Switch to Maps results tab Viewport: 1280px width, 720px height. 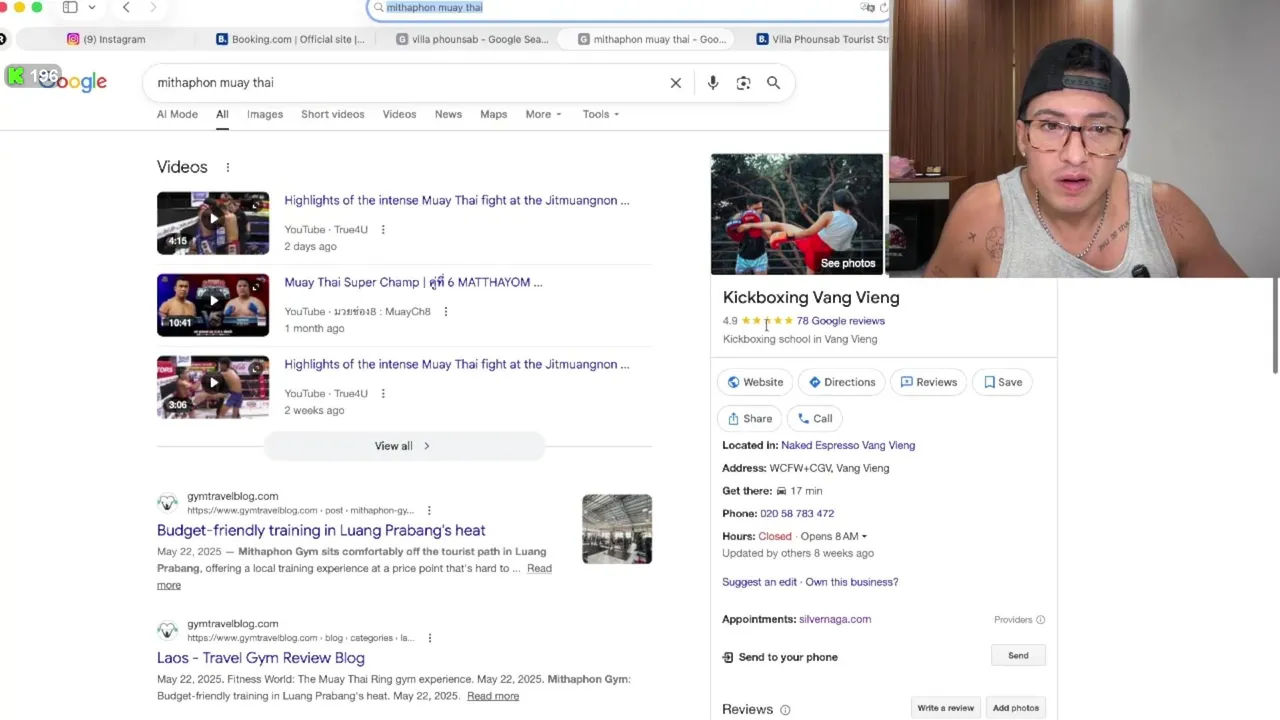coord(494,114)
